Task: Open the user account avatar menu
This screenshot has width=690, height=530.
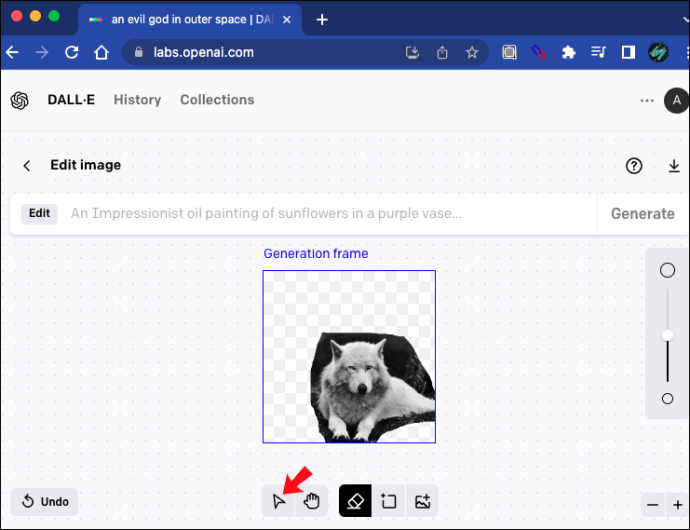Action: (x=676, y=100)
